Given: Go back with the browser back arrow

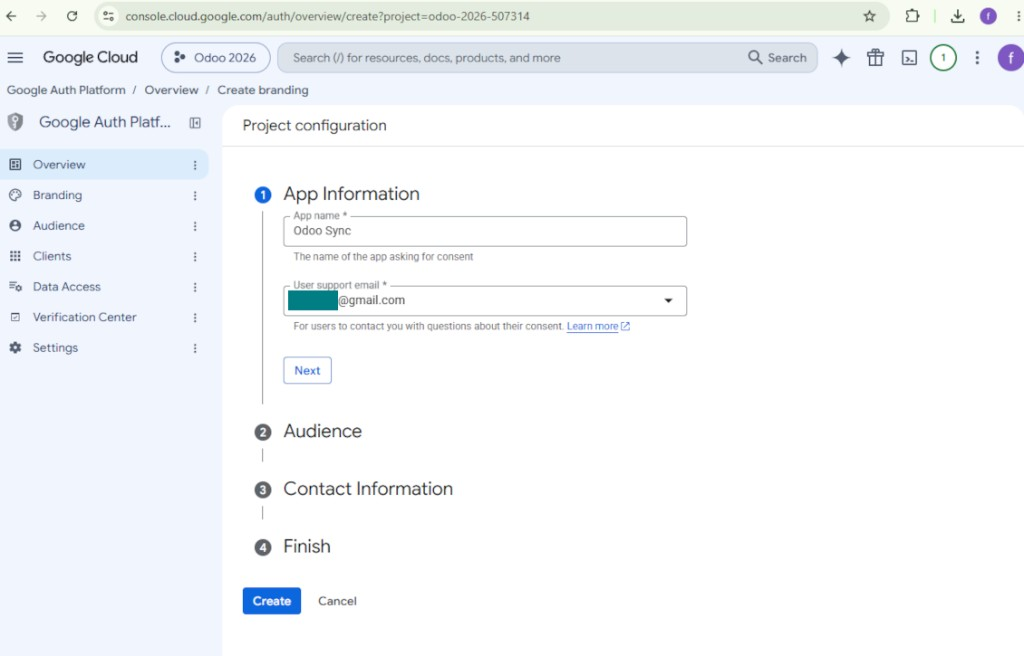Looking at the screenshot, I should 12,16.
